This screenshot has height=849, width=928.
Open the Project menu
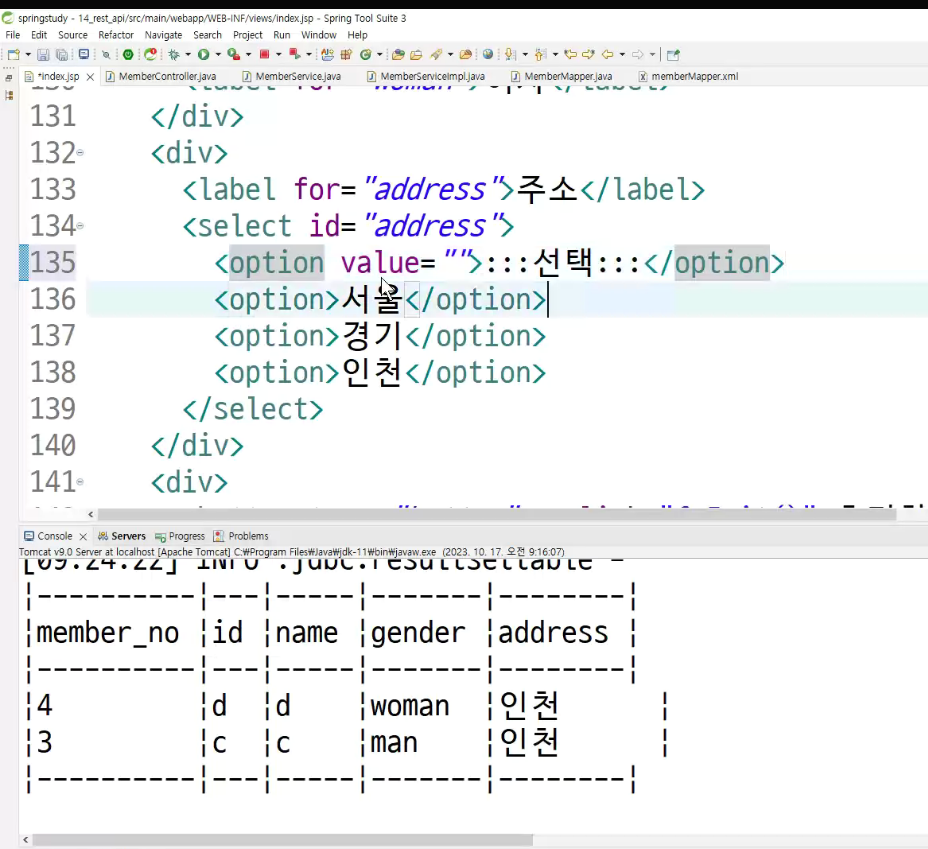(x=247, y=35)
